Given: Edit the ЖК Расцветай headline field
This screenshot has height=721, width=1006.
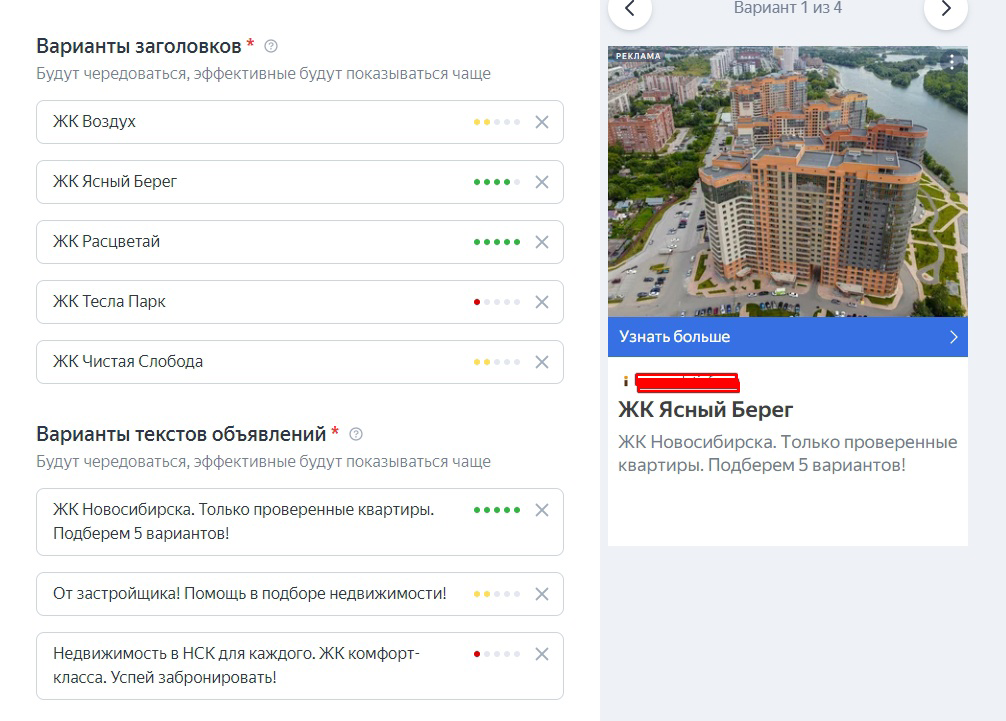Looking at the screenshot, I should pyautogui.click(x=300, y=242).
